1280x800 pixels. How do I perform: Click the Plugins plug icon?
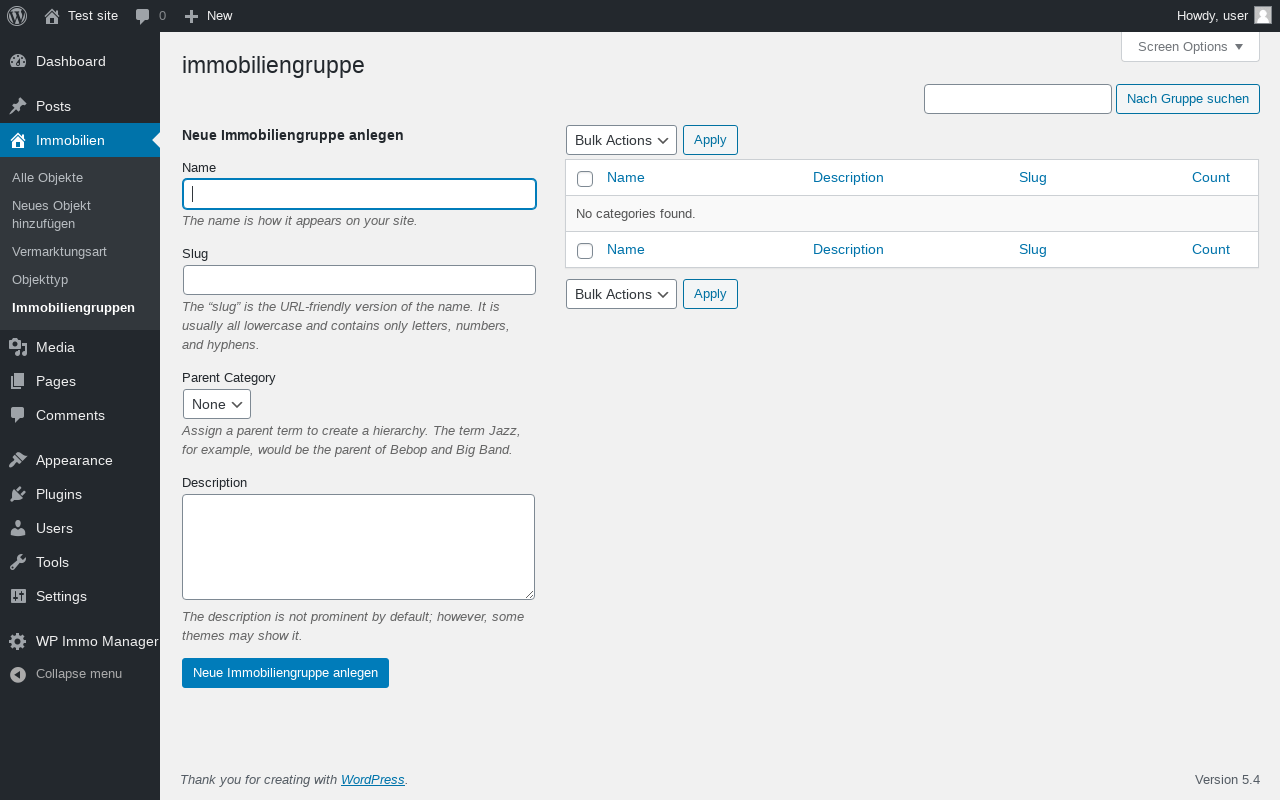18,494
